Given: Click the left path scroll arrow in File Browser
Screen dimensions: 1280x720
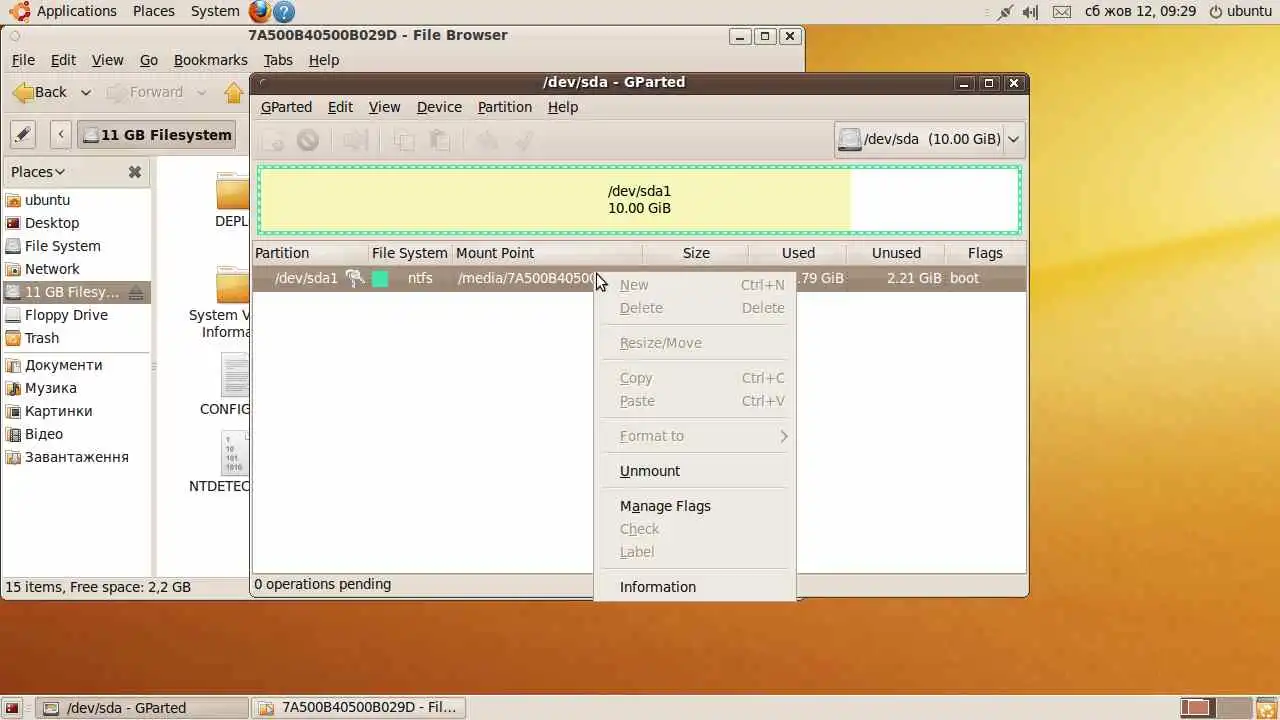Looking at the screenshot, I should pos(61,134).
